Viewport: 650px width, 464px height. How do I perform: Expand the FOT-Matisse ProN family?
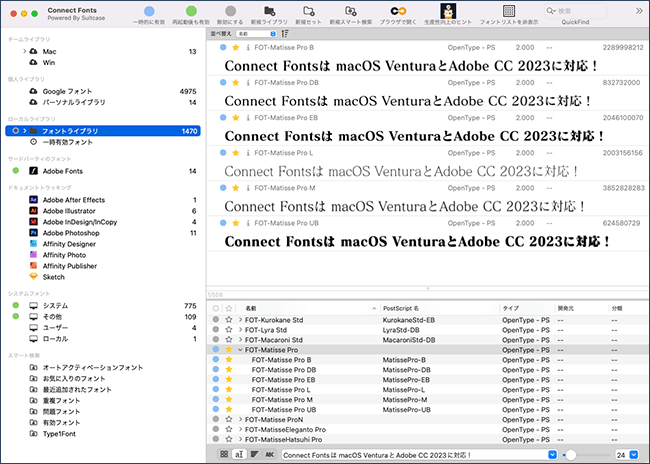pyautogui.click(x=240, y=419)
